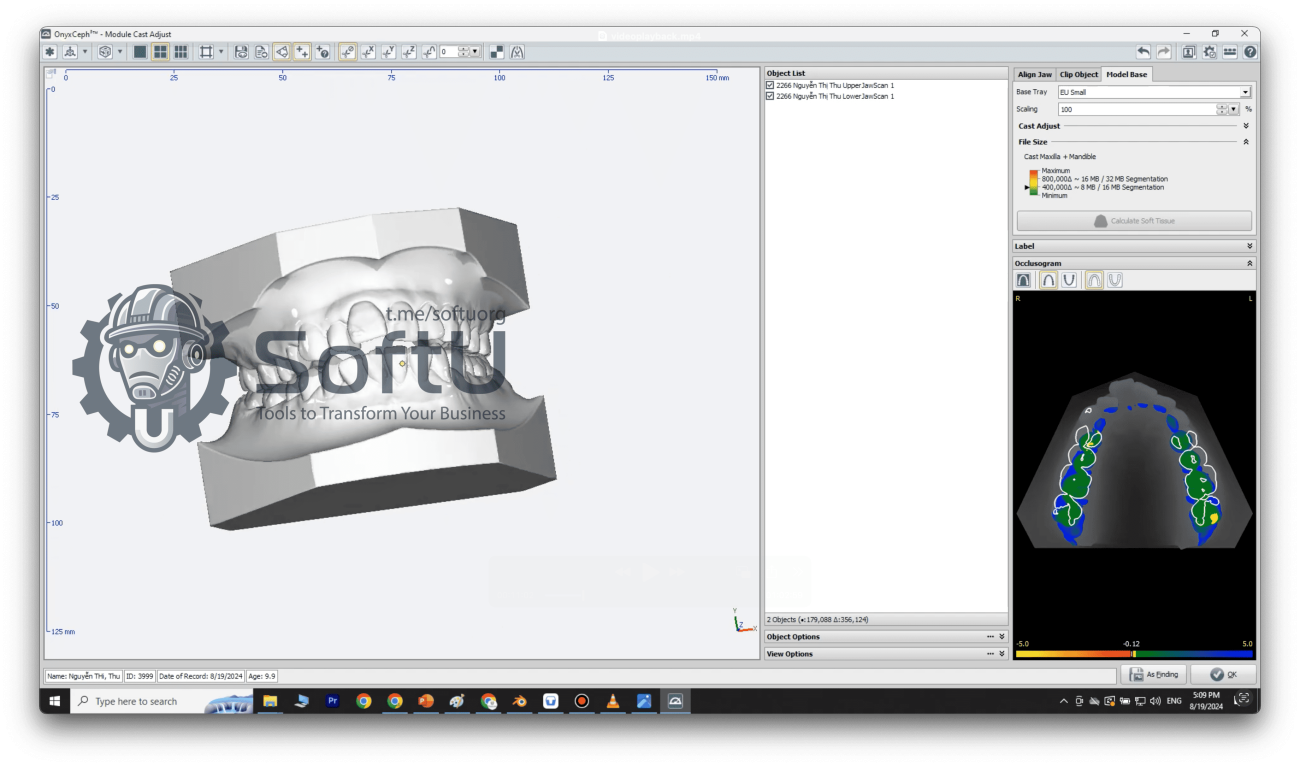Viewport: 1300px width, 766px height.
Task: Select the Nguyễn Thị Thu LowerJawScan 1 row
Action: click(835, 97)
